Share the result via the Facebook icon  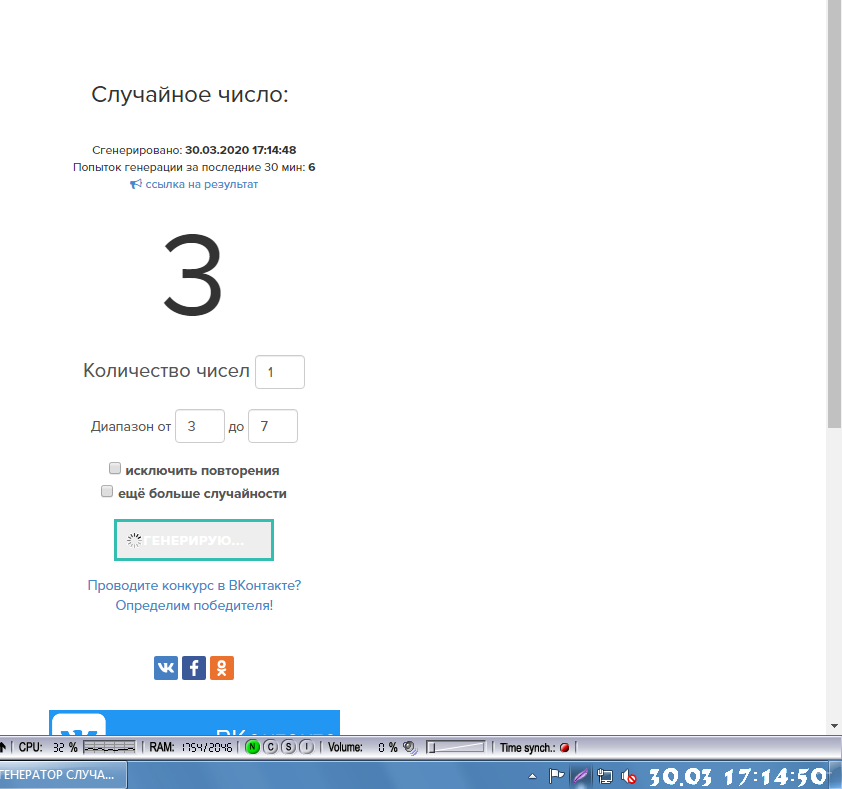coord(194,668)
